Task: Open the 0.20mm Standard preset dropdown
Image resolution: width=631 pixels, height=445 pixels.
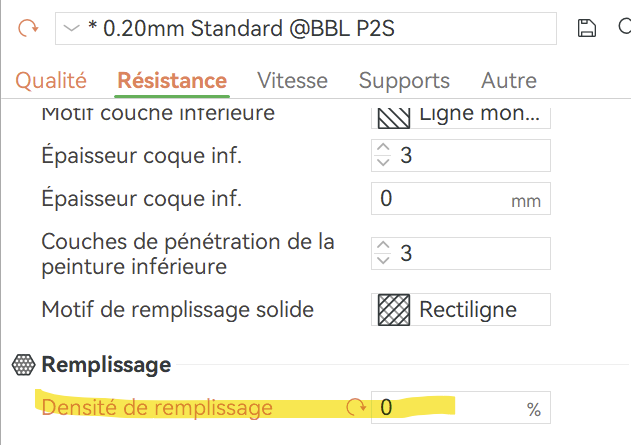Action: tap(305, 28)
